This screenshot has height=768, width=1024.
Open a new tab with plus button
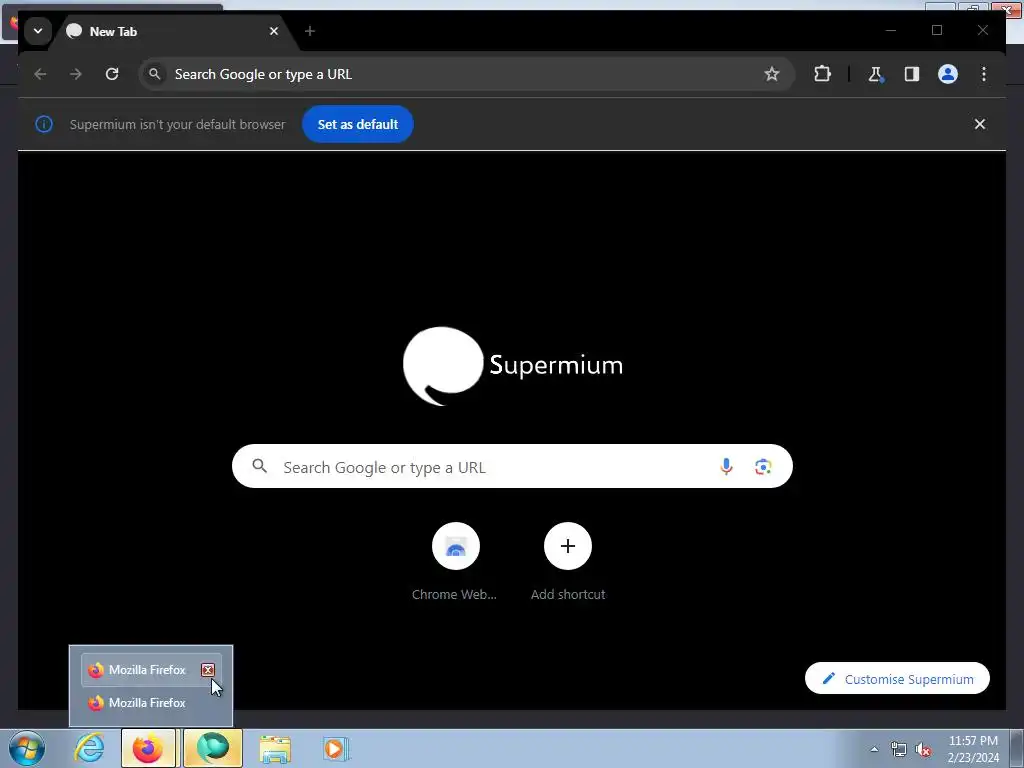[x=310, y=31]
